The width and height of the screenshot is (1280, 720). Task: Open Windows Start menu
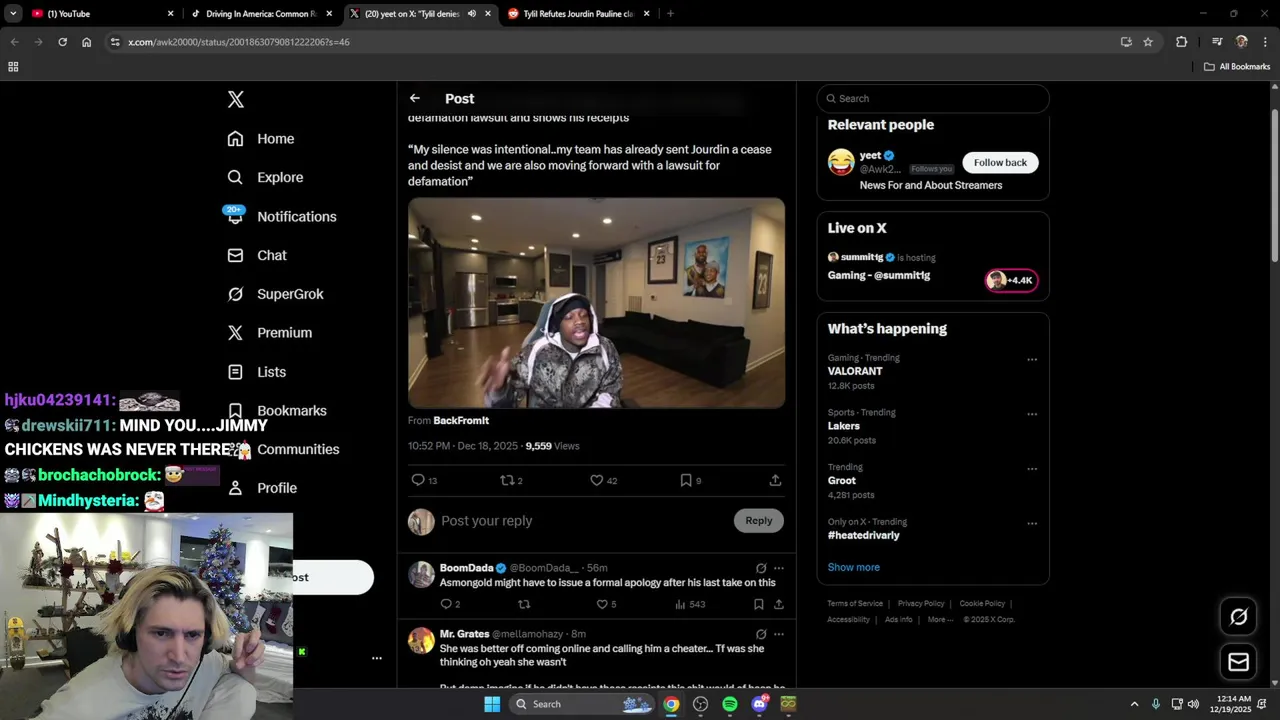(x=492, y=704)
